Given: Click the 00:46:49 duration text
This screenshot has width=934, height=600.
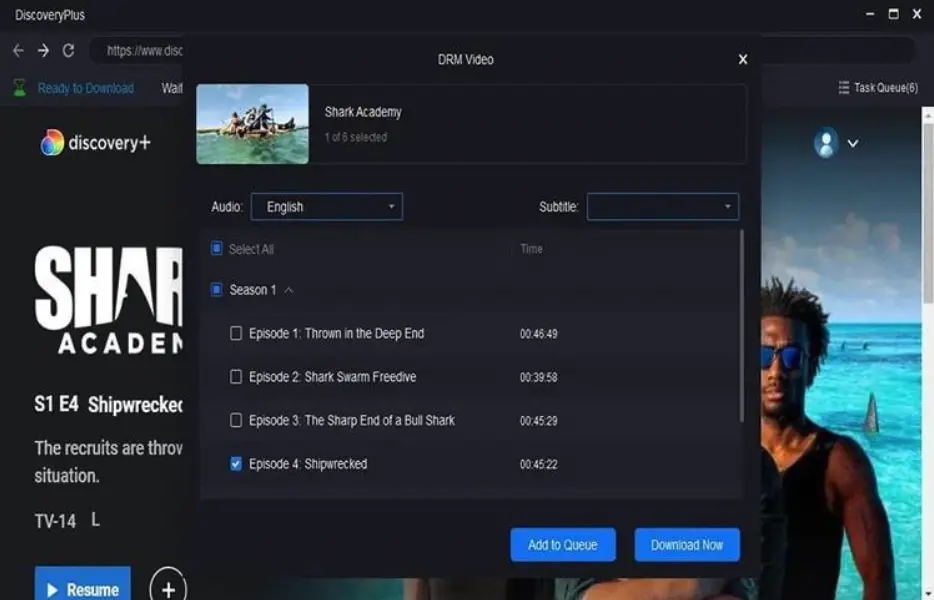Looking at the screenshot, I should coord(538,334).
